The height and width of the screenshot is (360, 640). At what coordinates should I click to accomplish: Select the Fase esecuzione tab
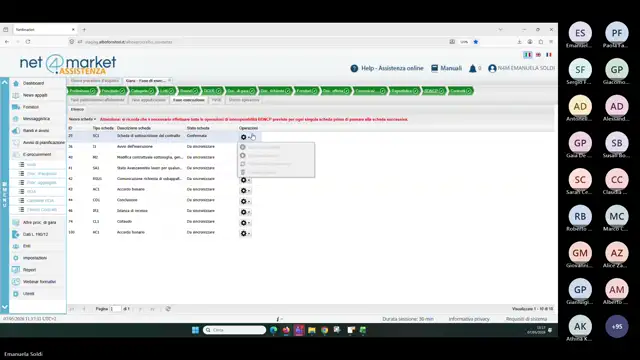[x=189, y=100]
